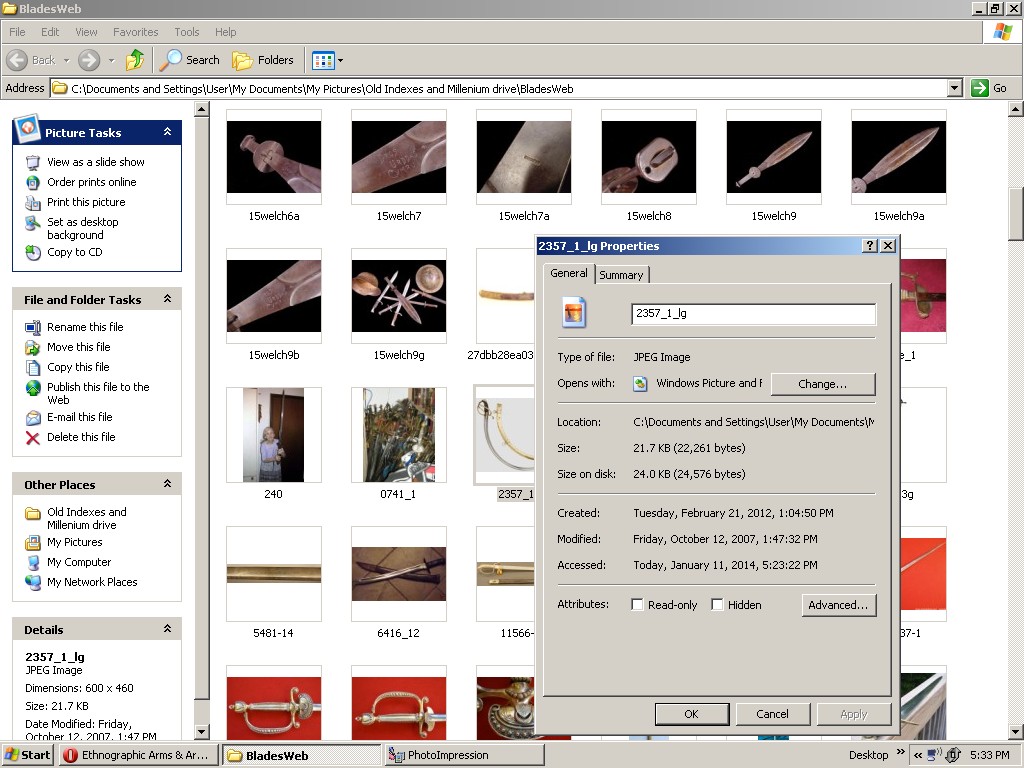Open the Favorites menu

click(x=135, y=32)
